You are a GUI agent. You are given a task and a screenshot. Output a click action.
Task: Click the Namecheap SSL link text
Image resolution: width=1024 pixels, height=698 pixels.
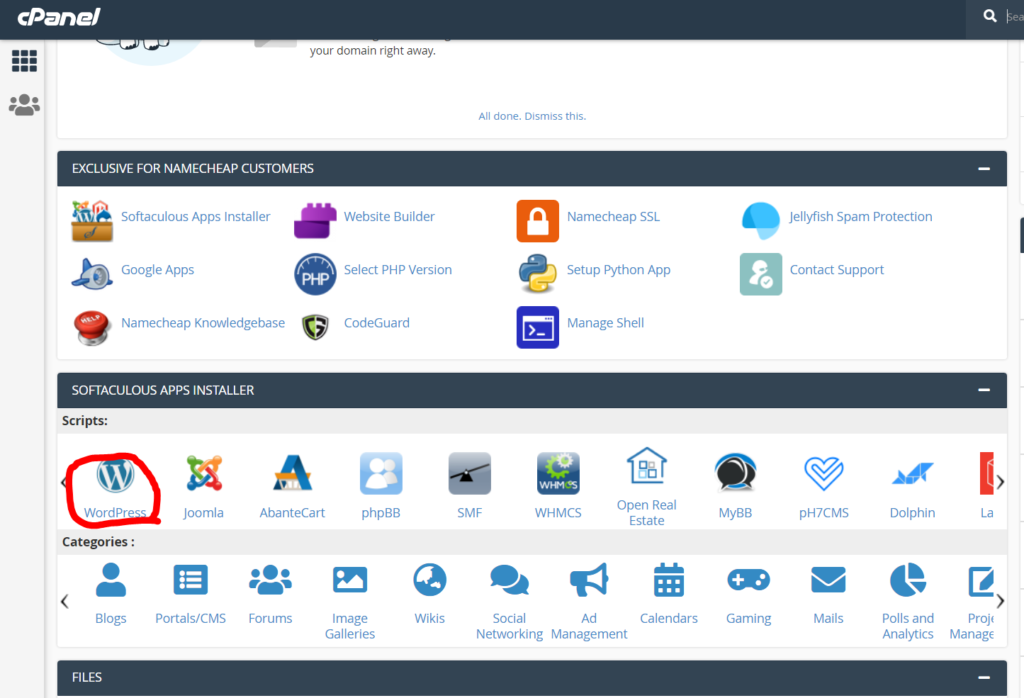(x=613, y=217)
